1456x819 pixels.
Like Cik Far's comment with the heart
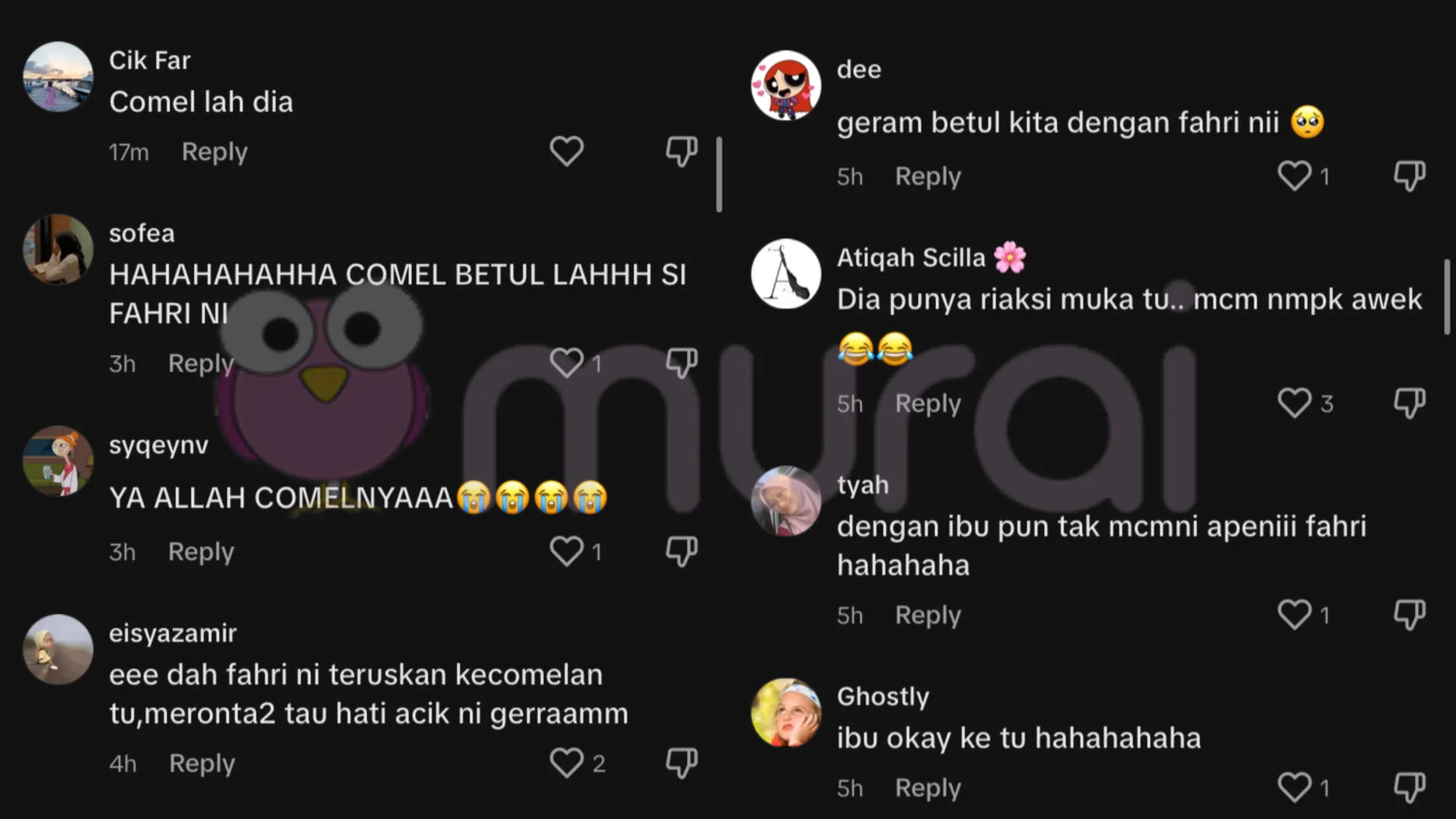566,152
